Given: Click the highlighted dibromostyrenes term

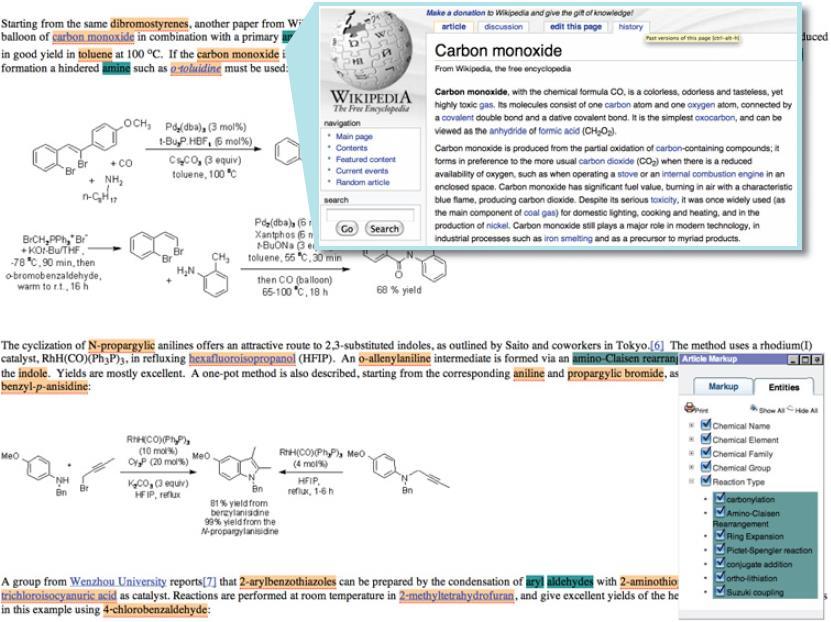Looking at the screenshot, I should 149,24.
